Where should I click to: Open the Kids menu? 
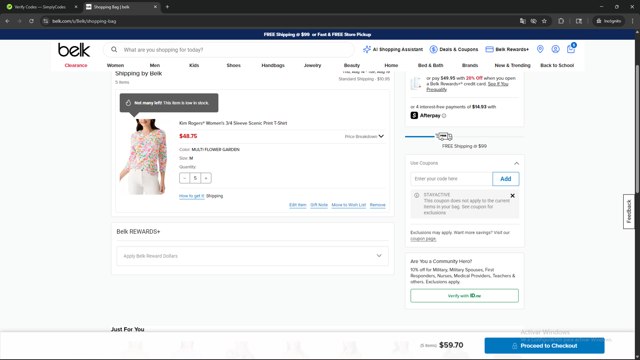[194, 65]
